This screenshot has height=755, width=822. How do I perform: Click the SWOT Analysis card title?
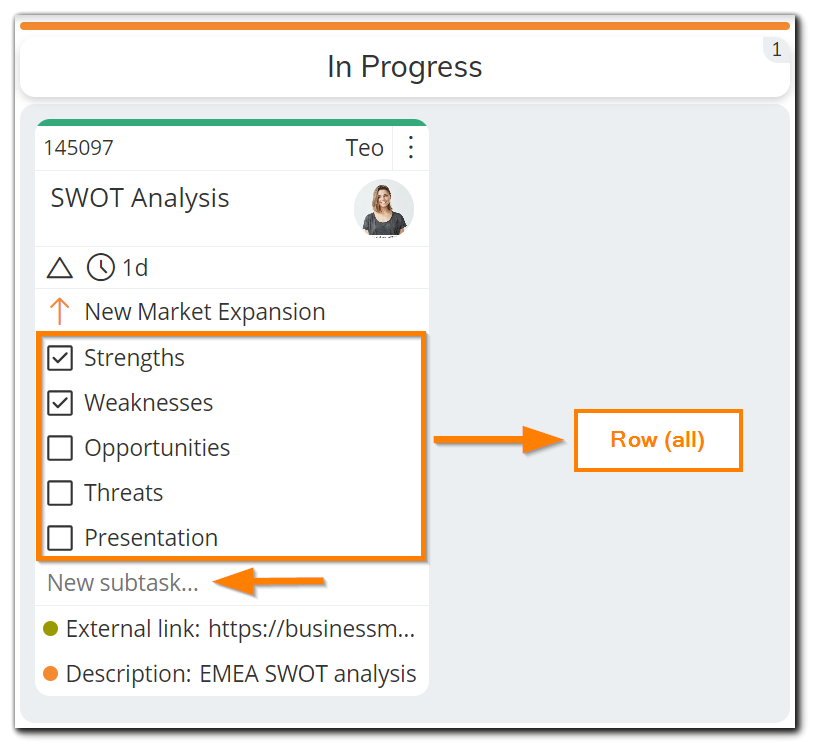click(140, 198)
